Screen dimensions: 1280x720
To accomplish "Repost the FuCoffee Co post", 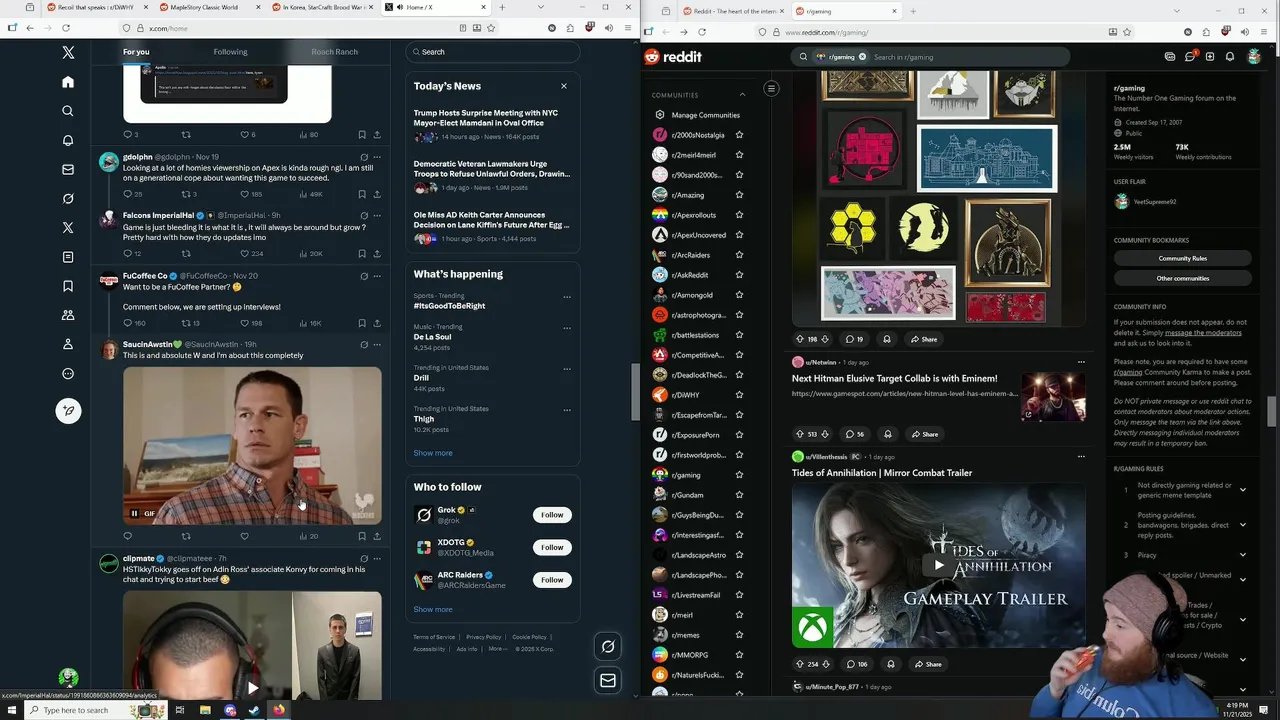I will point(185,323).
